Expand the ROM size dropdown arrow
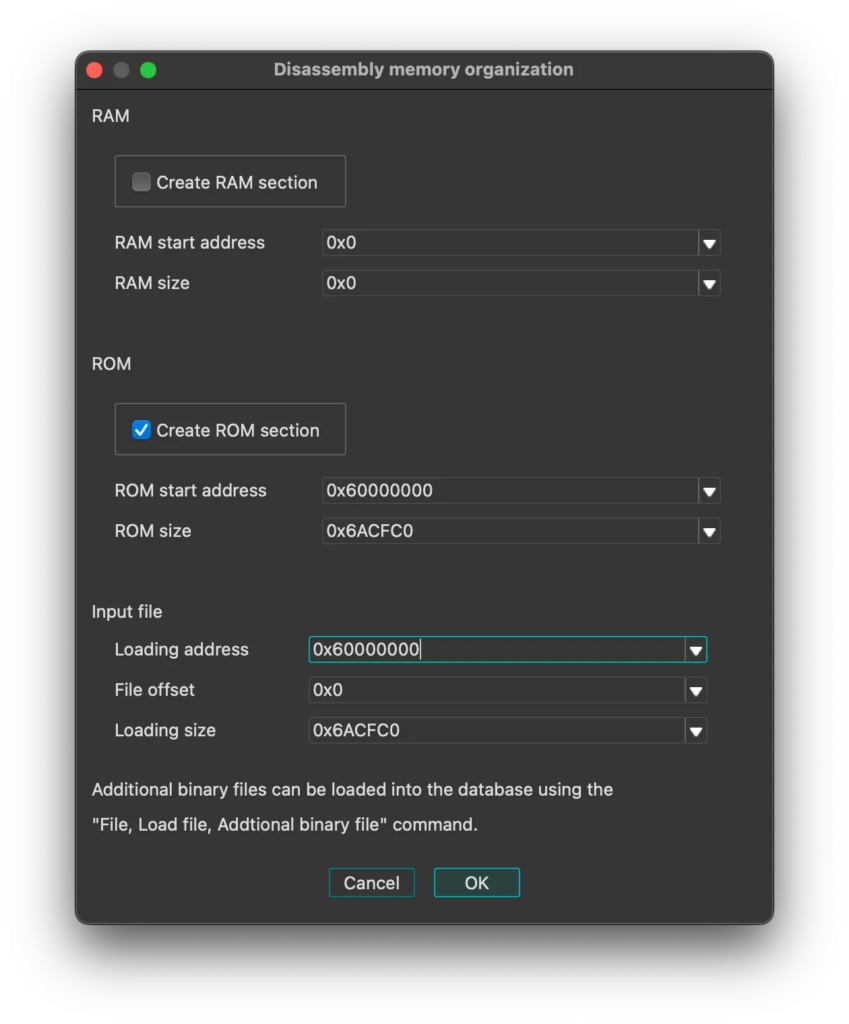 pos(709,532)
